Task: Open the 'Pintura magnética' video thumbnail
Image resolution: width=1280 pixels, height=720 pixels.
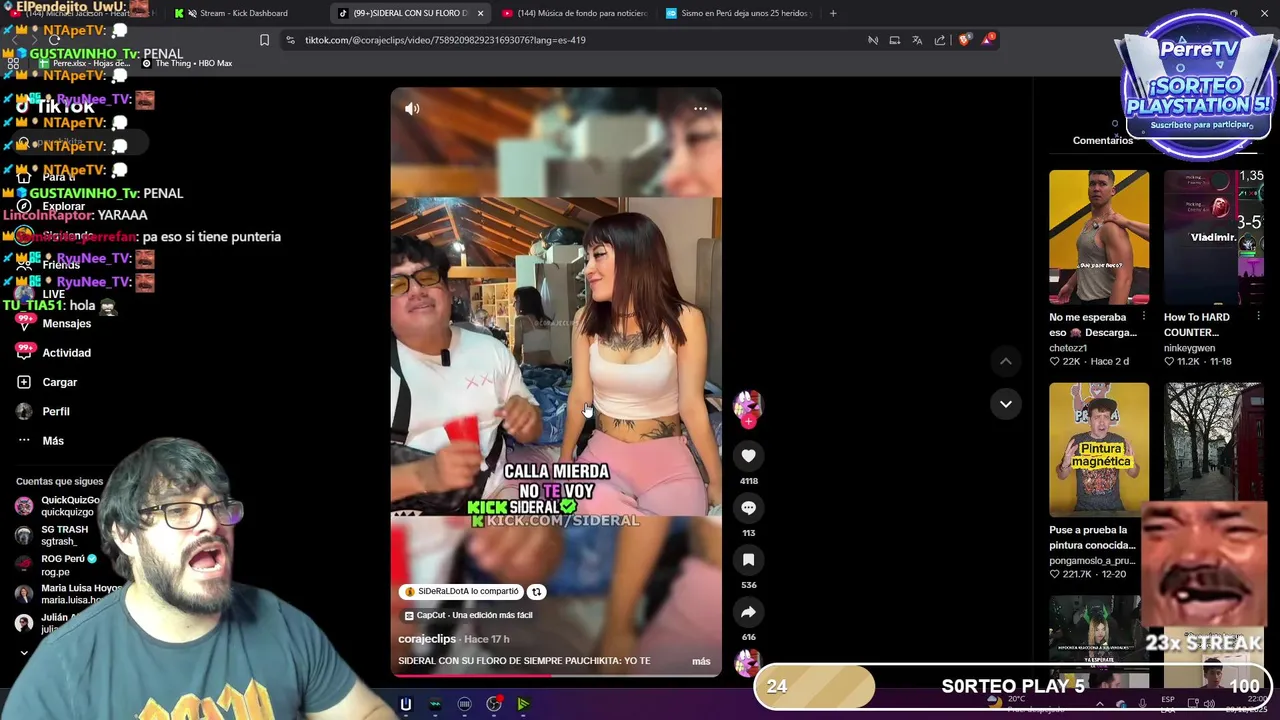Action: (x=1099, y=450)
